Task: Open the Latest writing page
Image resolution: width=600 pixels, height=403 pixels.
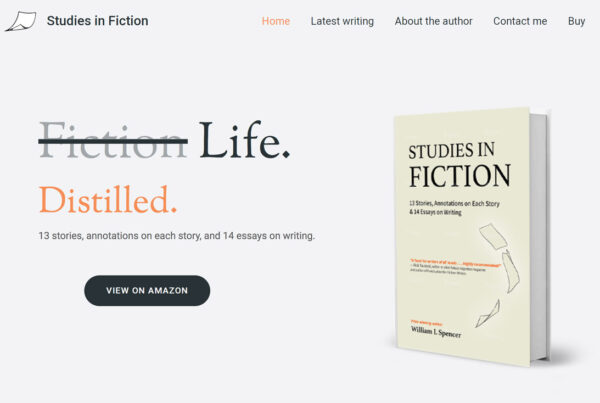Action: click(x=342, y=21)
